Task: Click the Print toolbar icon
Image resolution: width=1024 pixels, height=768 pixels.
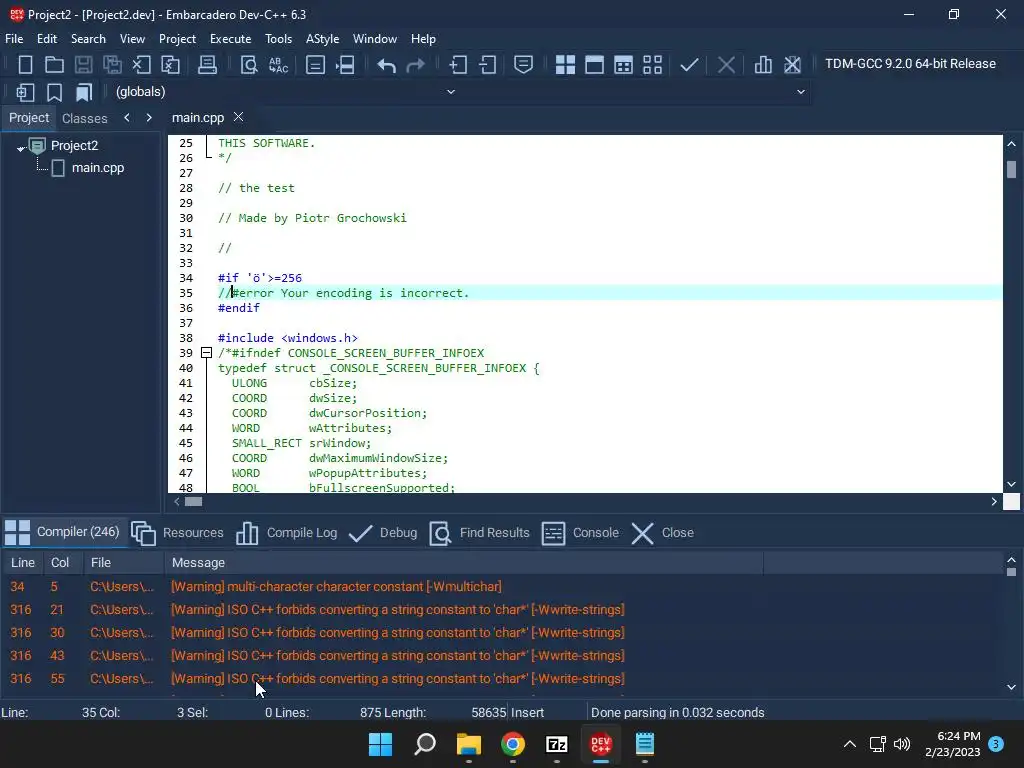Action: click(207, 65)
